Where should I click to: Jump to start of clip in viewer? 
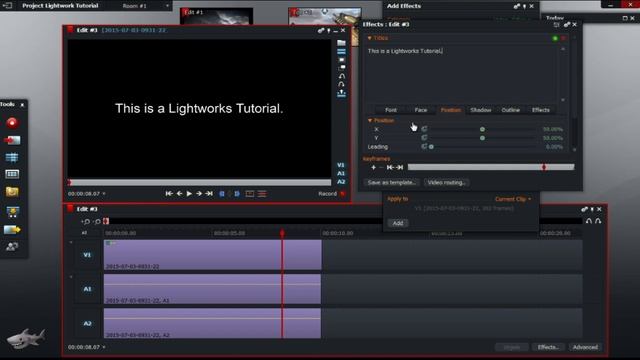point(169,193)
